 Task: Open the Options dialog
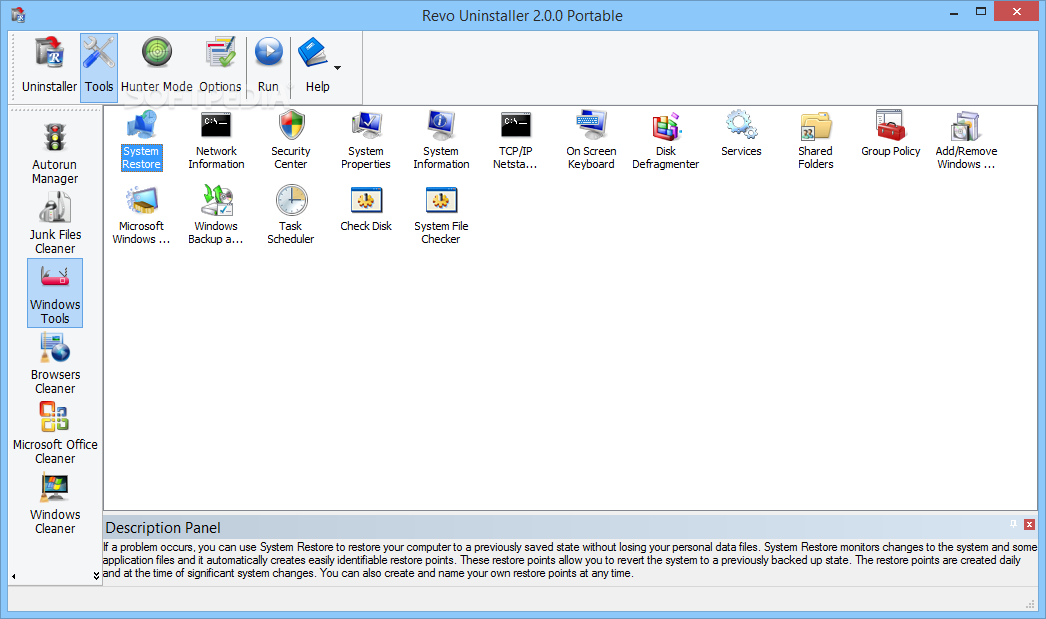click(220, 67)
